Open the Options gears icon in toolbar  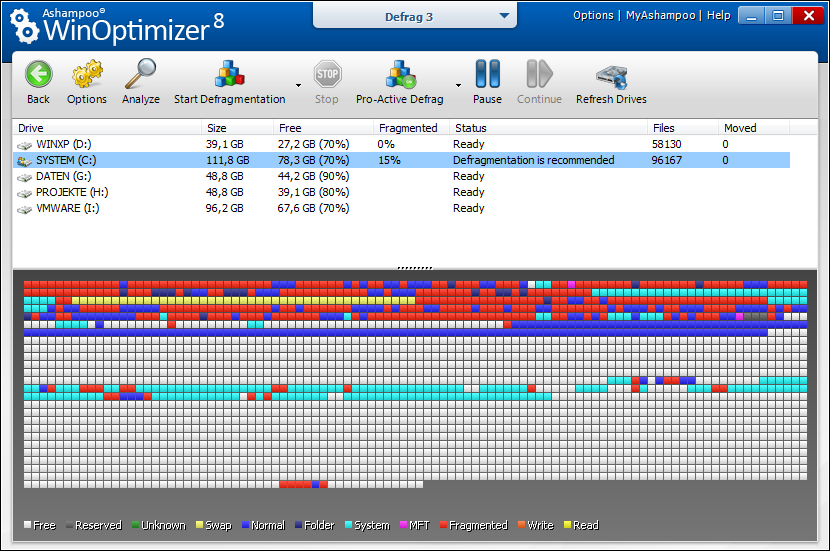click(87, 74)
